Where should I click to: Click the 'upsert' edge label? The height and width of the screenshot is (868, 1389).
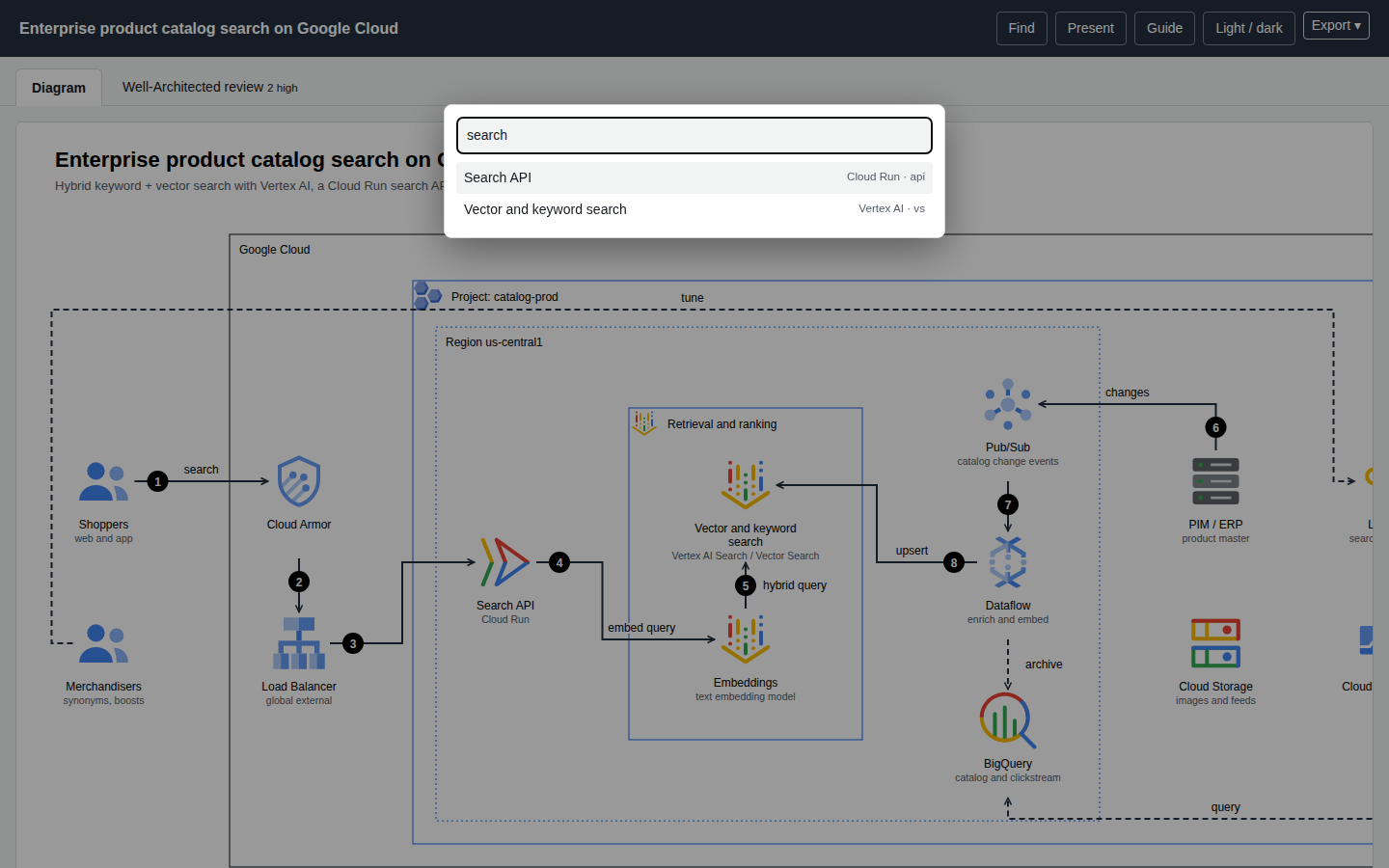pyautogui.click(x=912, y=551)
